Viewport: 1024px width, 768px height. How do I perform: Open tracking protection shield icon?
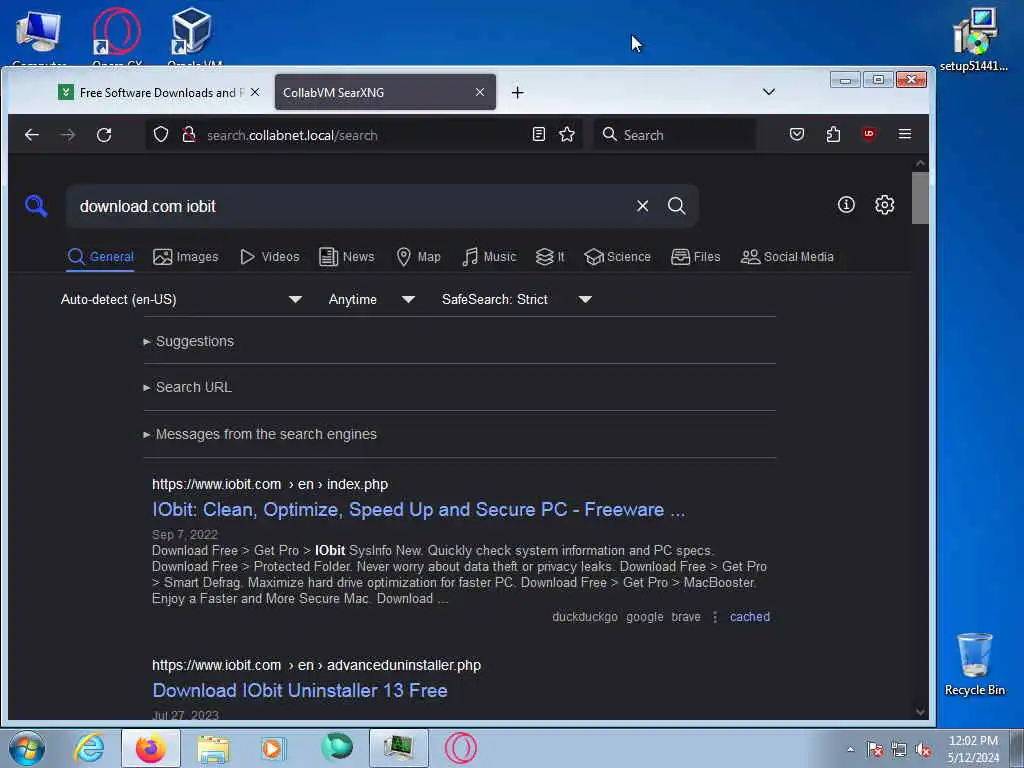(x=161, y=135)
